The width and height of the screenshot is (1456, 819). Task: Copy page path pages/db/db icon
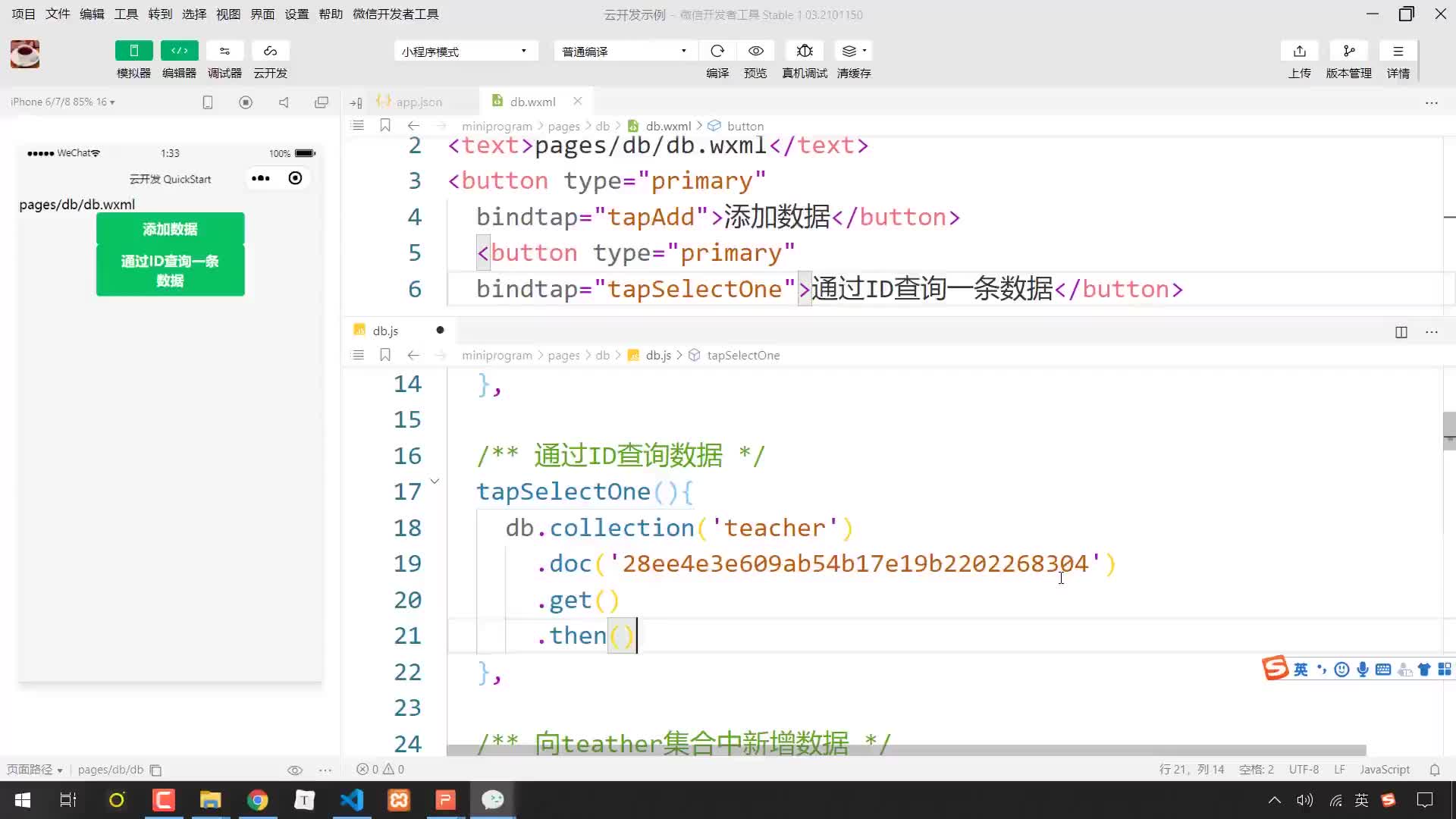(x=155, y=770)
